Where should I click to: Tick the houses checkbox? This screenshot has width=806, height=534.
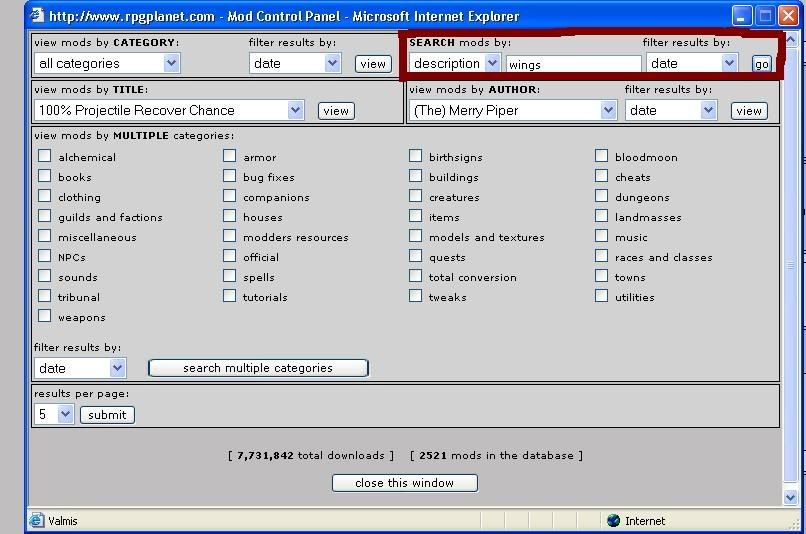click(x=229, y=216)
